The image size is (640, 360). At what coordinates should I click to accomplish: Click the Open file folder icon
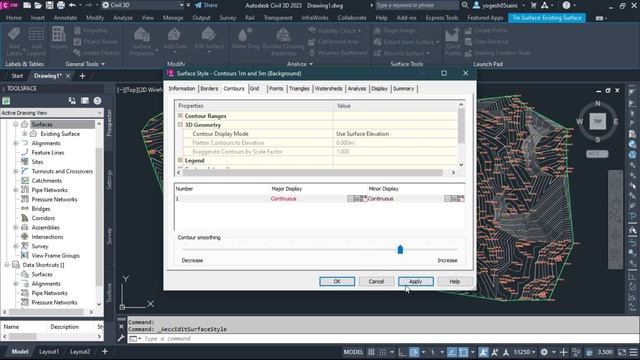38,5
